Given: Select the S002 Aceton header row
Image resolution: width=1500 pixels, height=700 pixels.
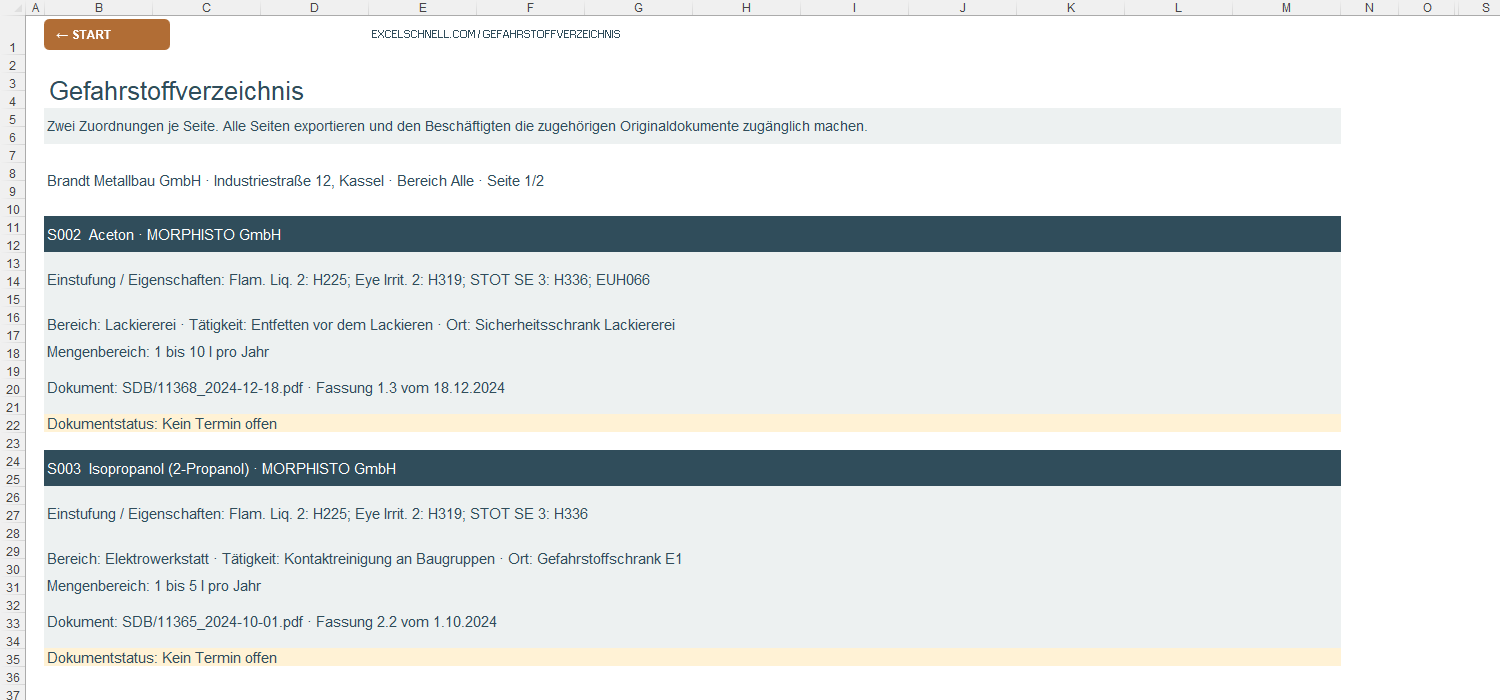Looking at the screenshot, I should [x=692, y=234].
